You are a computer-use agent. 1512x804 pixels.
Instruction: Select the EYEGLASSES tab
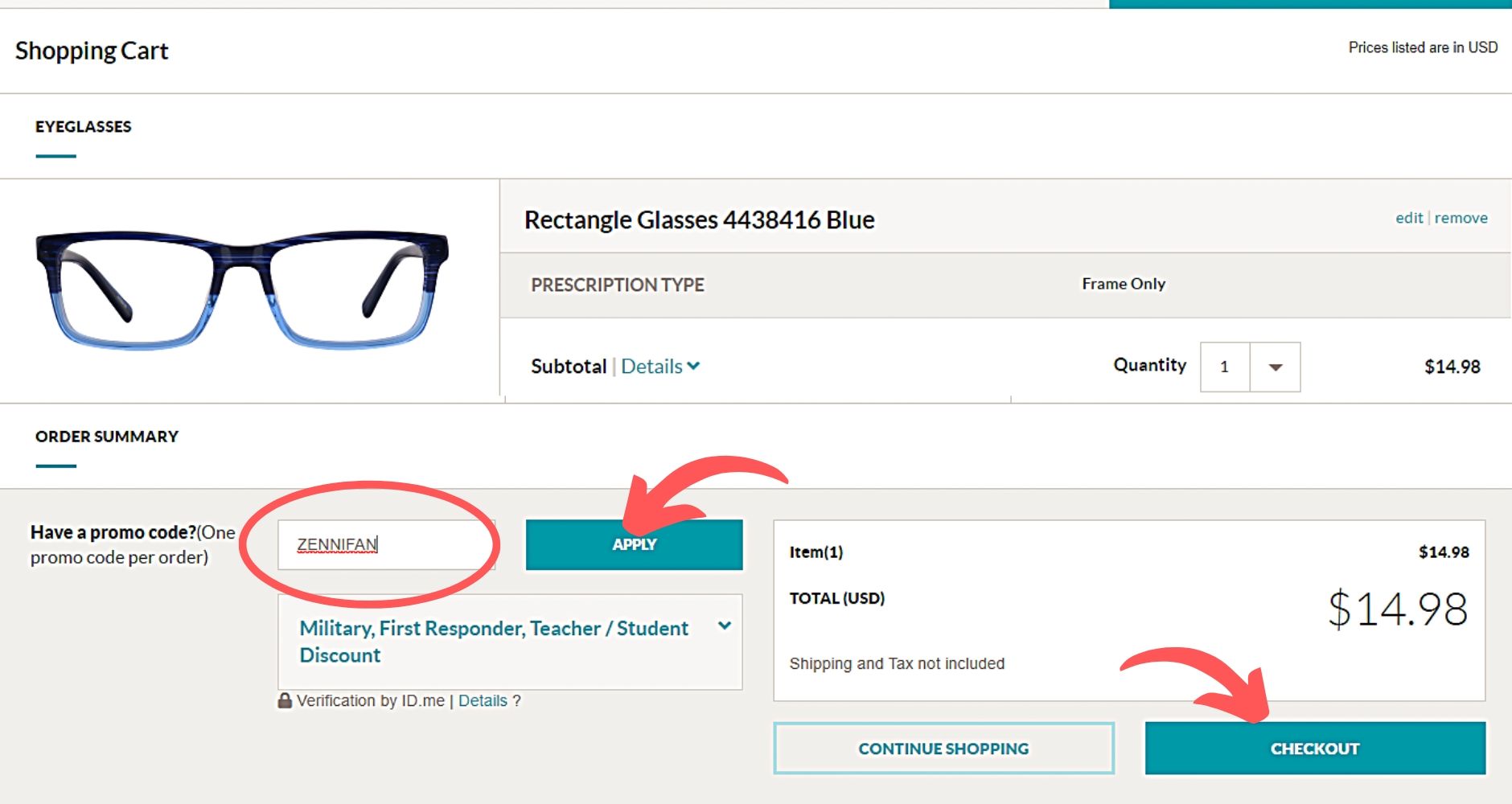[83, 127]
